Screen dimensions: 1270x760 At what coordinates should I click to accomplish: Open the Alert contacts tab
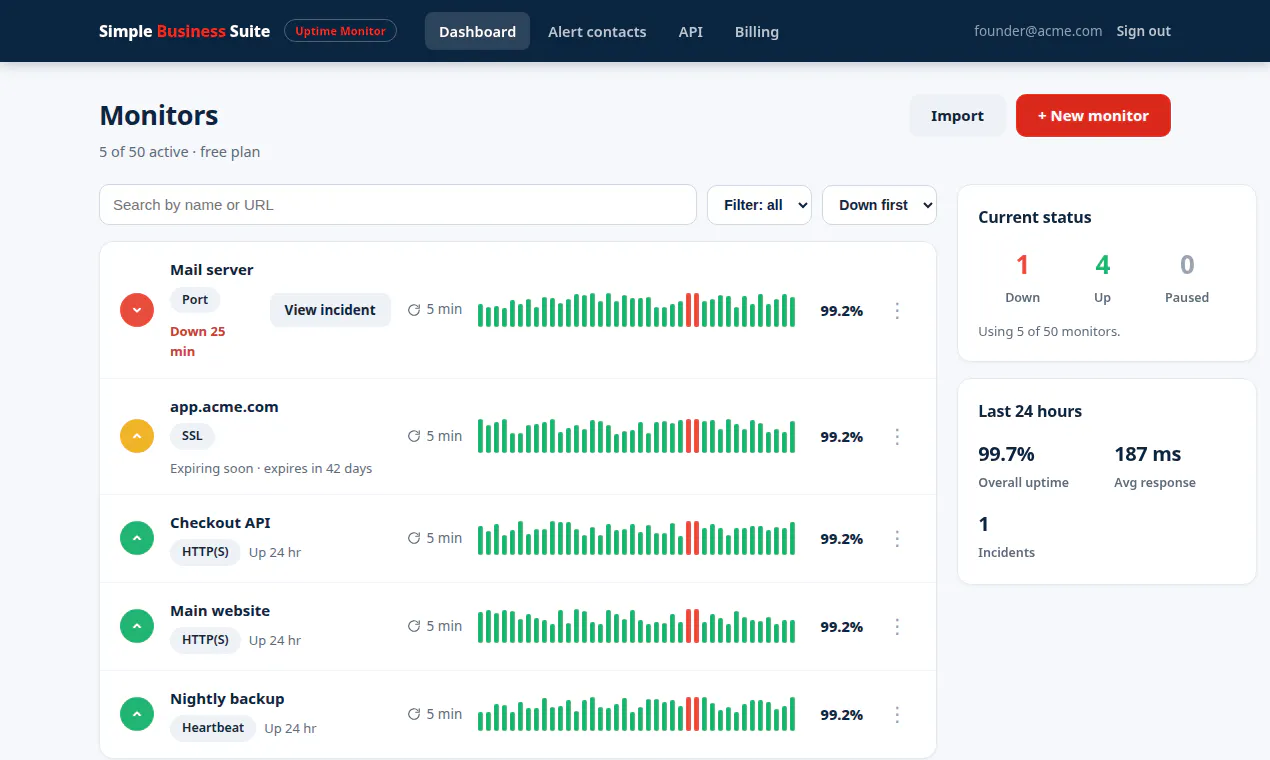[x=597, y=31]
